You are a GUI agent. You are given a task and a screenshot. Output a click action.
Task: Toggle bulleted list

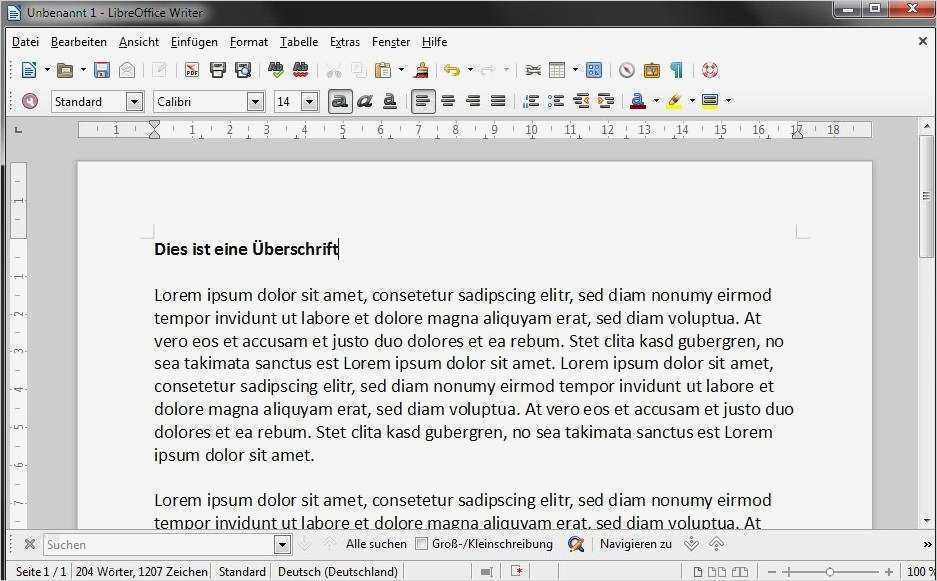coord(556,101)
